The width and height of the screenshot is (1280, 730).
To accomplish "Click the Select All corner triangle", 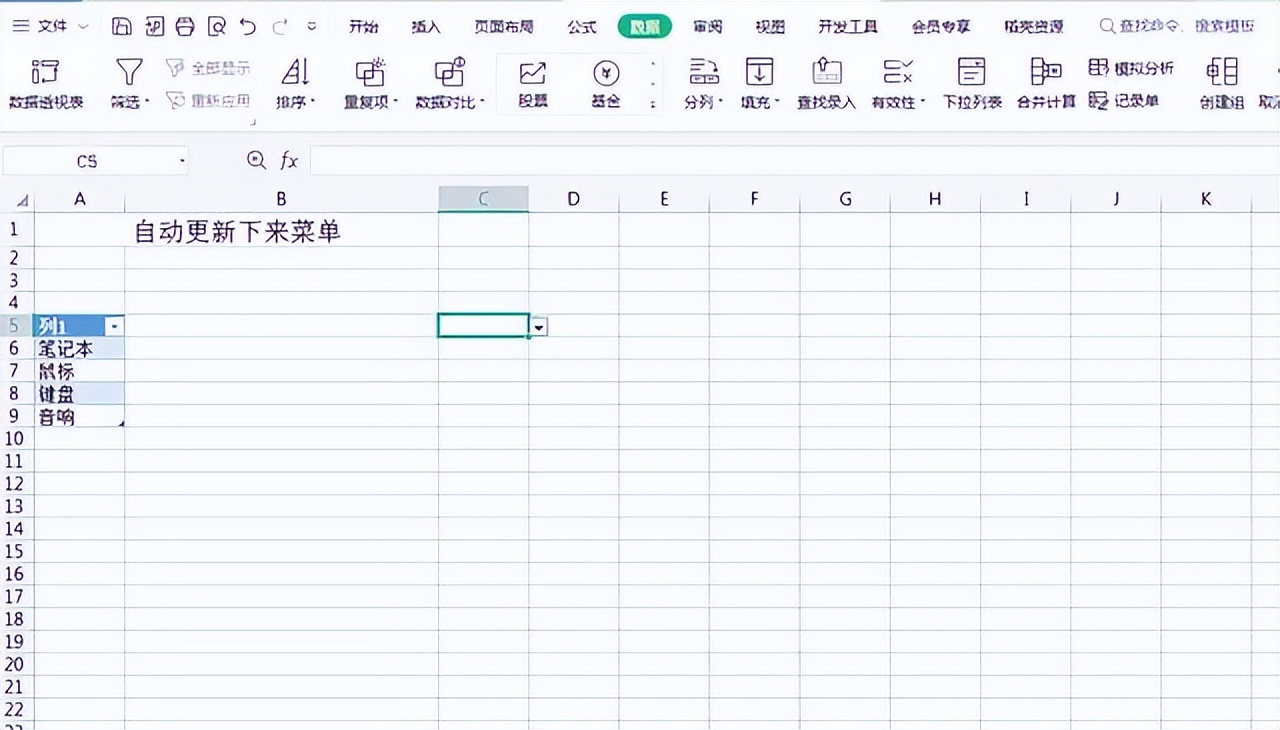I will point(22,200).
